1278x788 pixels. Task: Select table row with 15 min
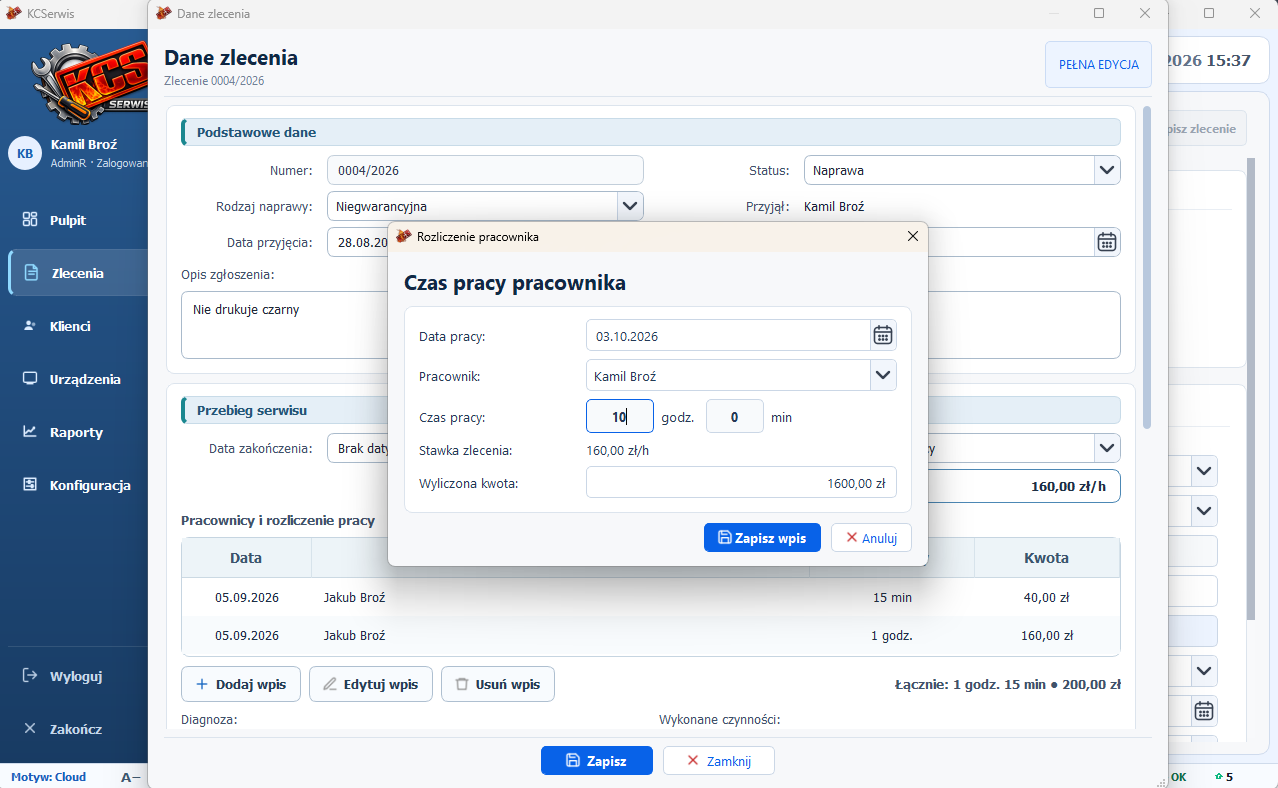tap(650, 597)
